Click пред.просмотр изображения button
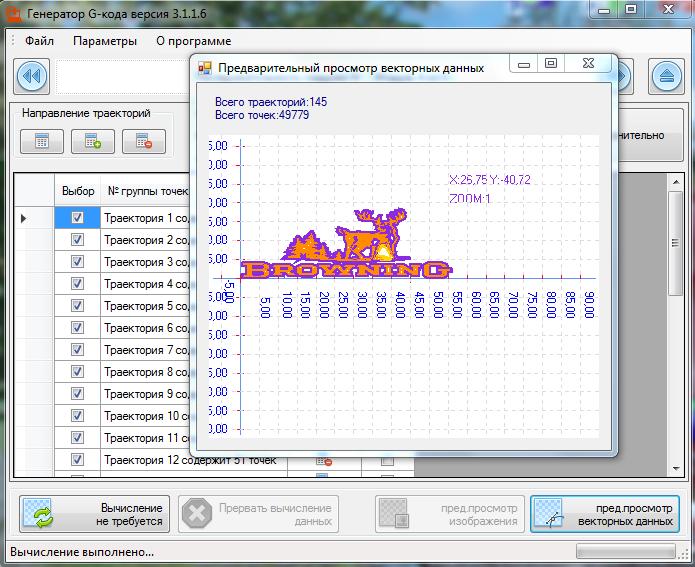Viewport: 695px width, 567px height. pyautogui.click(x=450, y=514)
